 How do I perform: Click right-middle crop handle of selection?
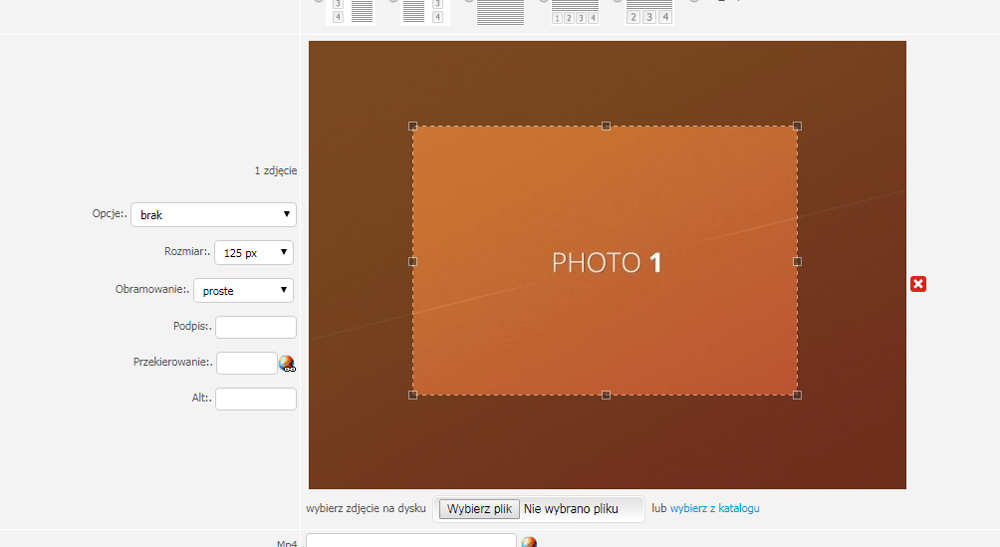[x=797, y=261]
